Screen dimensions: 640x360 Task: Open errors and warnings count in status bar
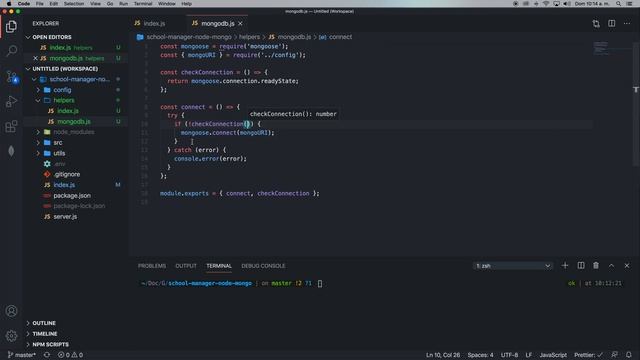(x=71, y=355)
